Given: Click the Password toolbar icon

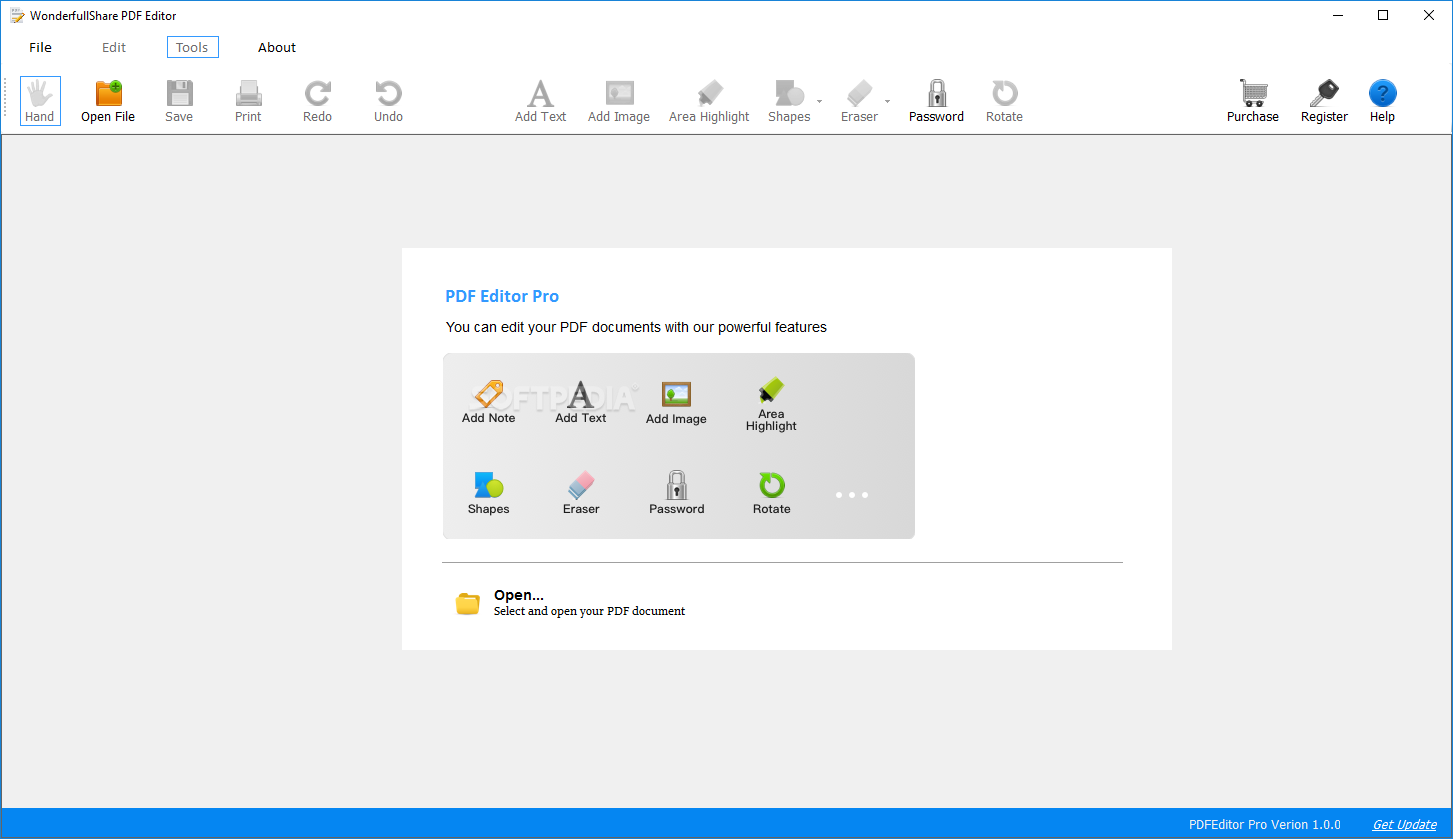Looking at the screenshot, I should tap(936, 101).
